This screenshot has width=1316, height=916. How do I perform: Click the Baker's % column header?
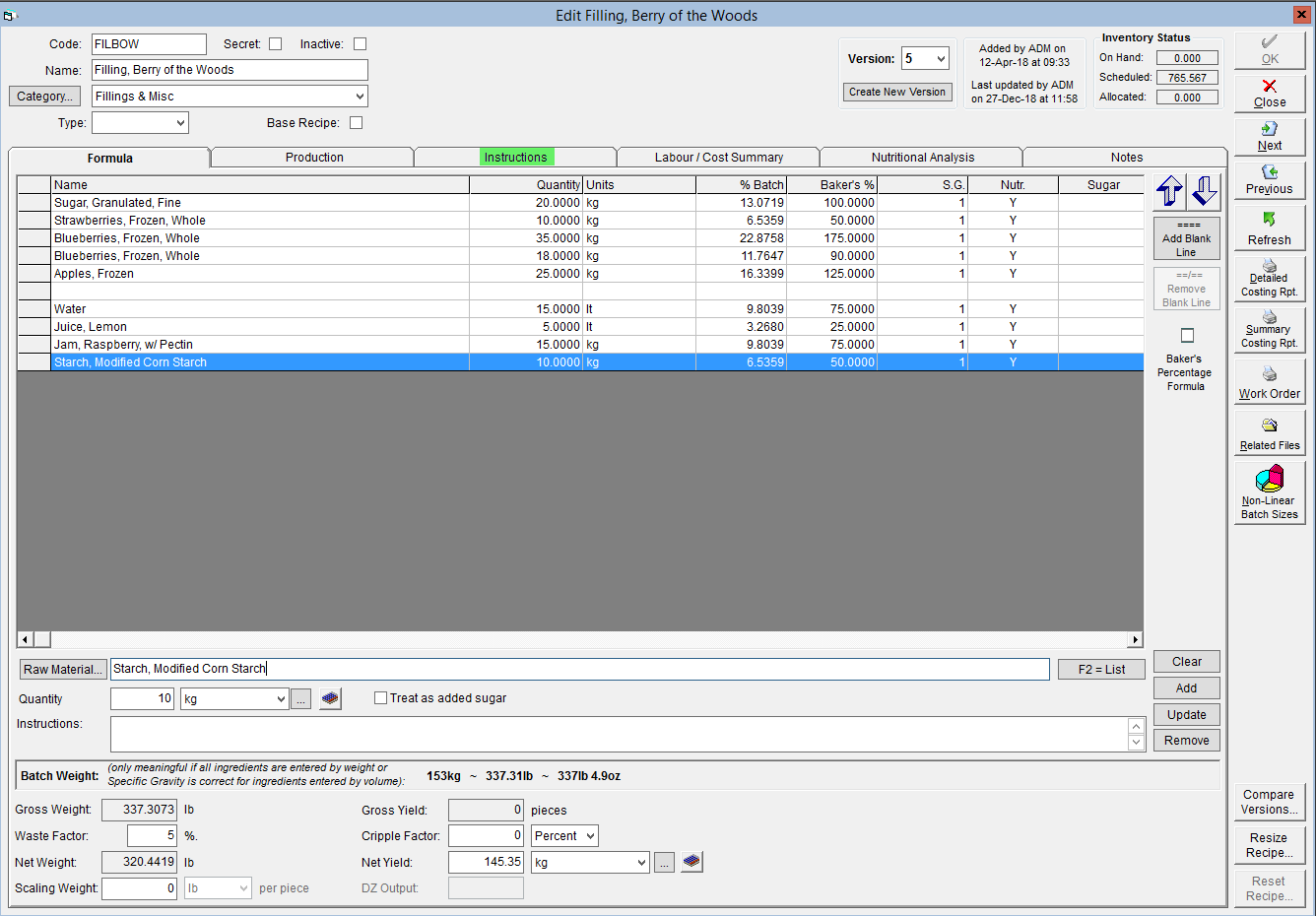click(x=831, y=185)
